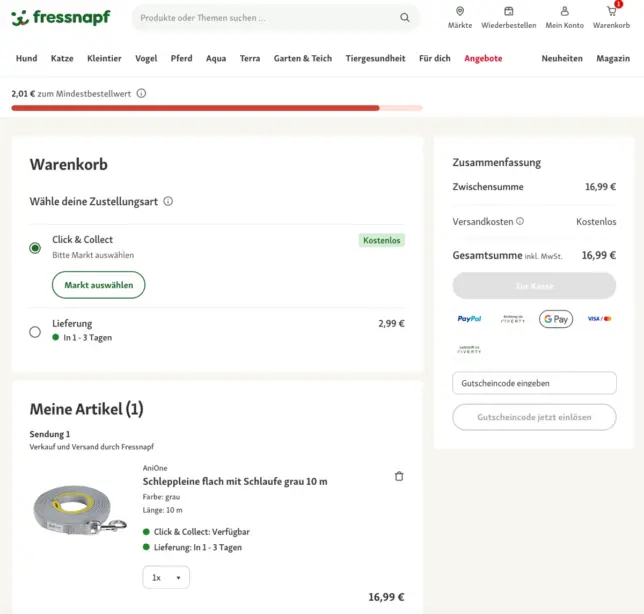
Task: Click Gesamtsumme value 16,99 €
Action: pos(599,255)
